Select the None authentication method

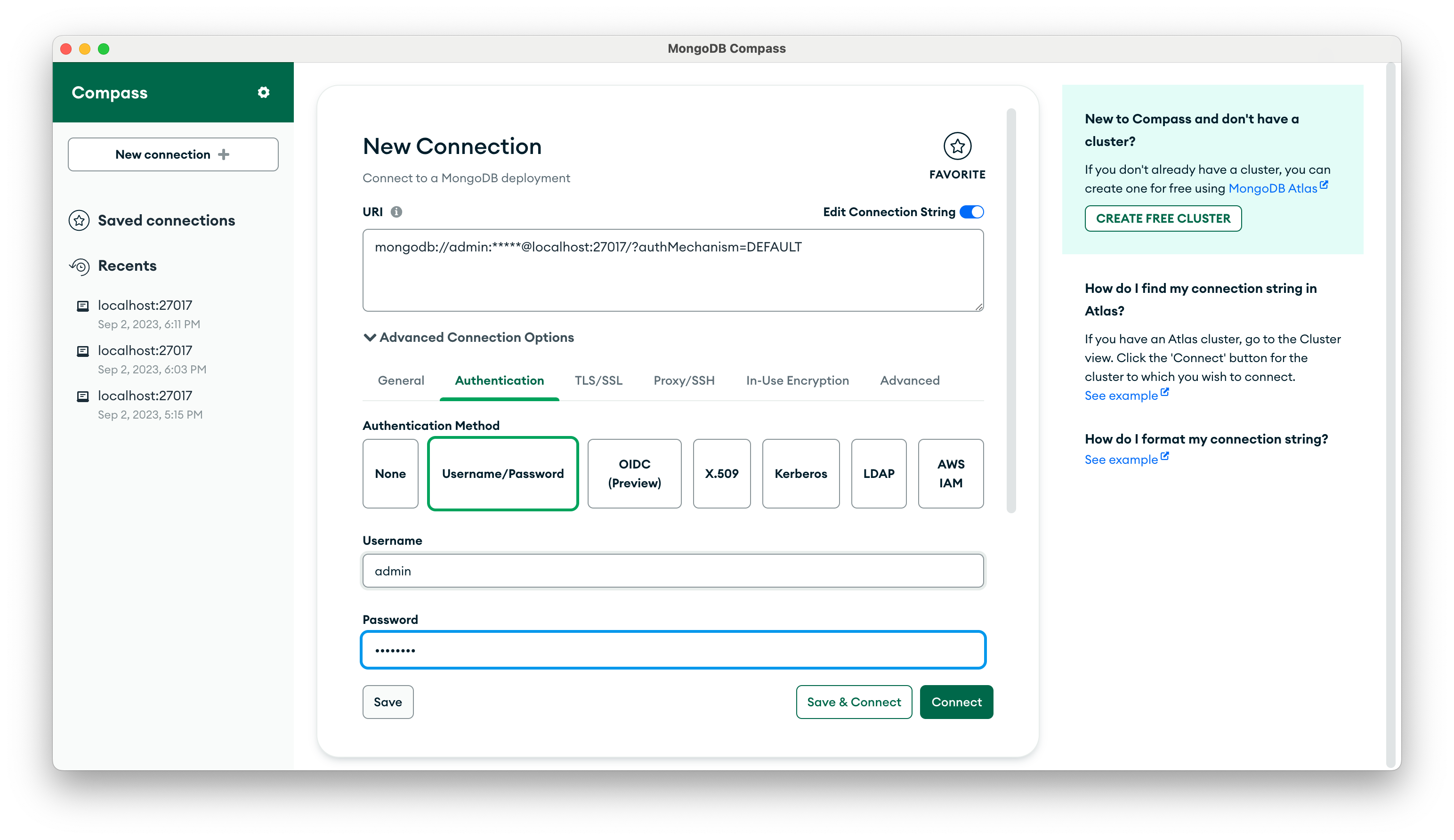(390, 474)
